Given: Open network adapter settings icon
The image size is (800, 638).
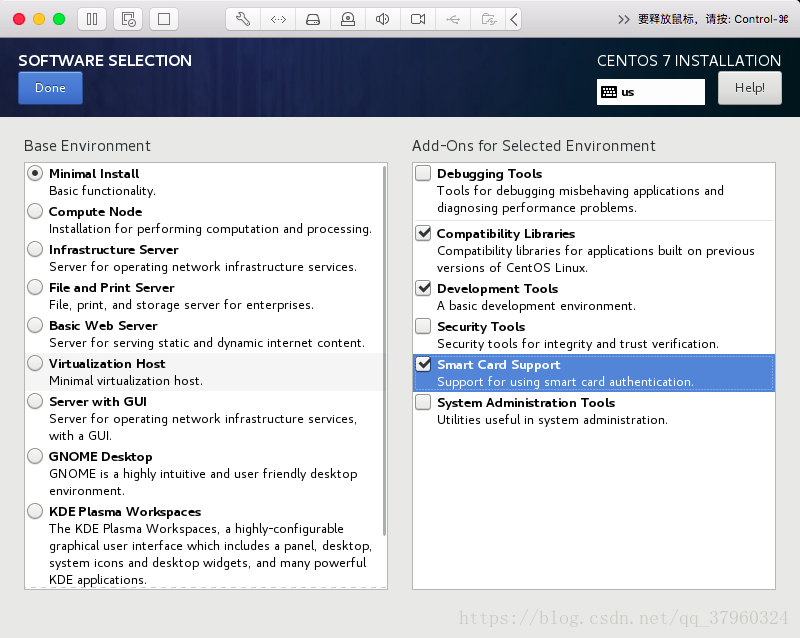Looking at the screenshot, I should (278, 19).
